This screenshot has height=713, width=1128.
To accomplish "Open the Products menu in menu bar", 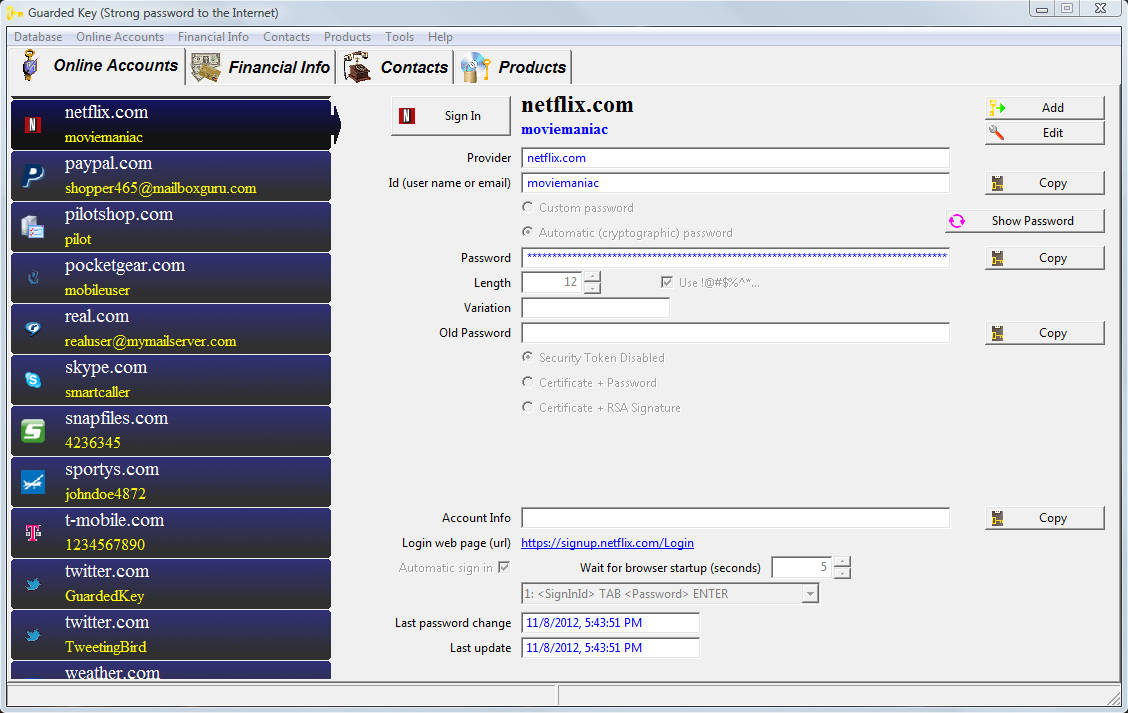I will pyautogui.click(x=347, y=37).
